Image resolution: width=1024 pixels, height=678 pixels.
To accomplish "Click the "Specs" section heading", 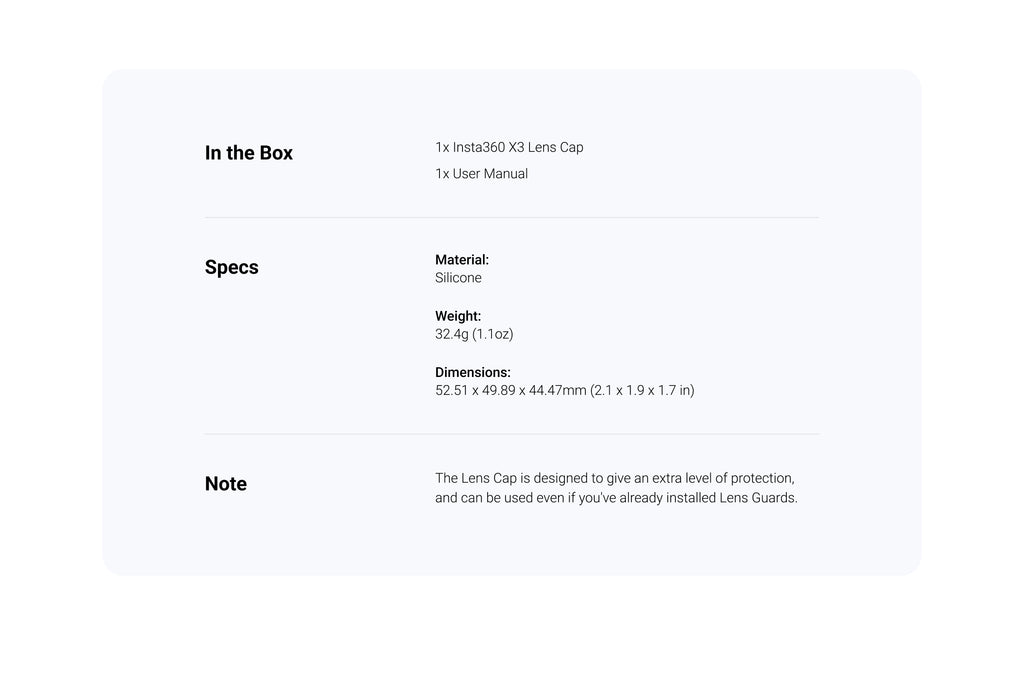I will tap(231, 267).
